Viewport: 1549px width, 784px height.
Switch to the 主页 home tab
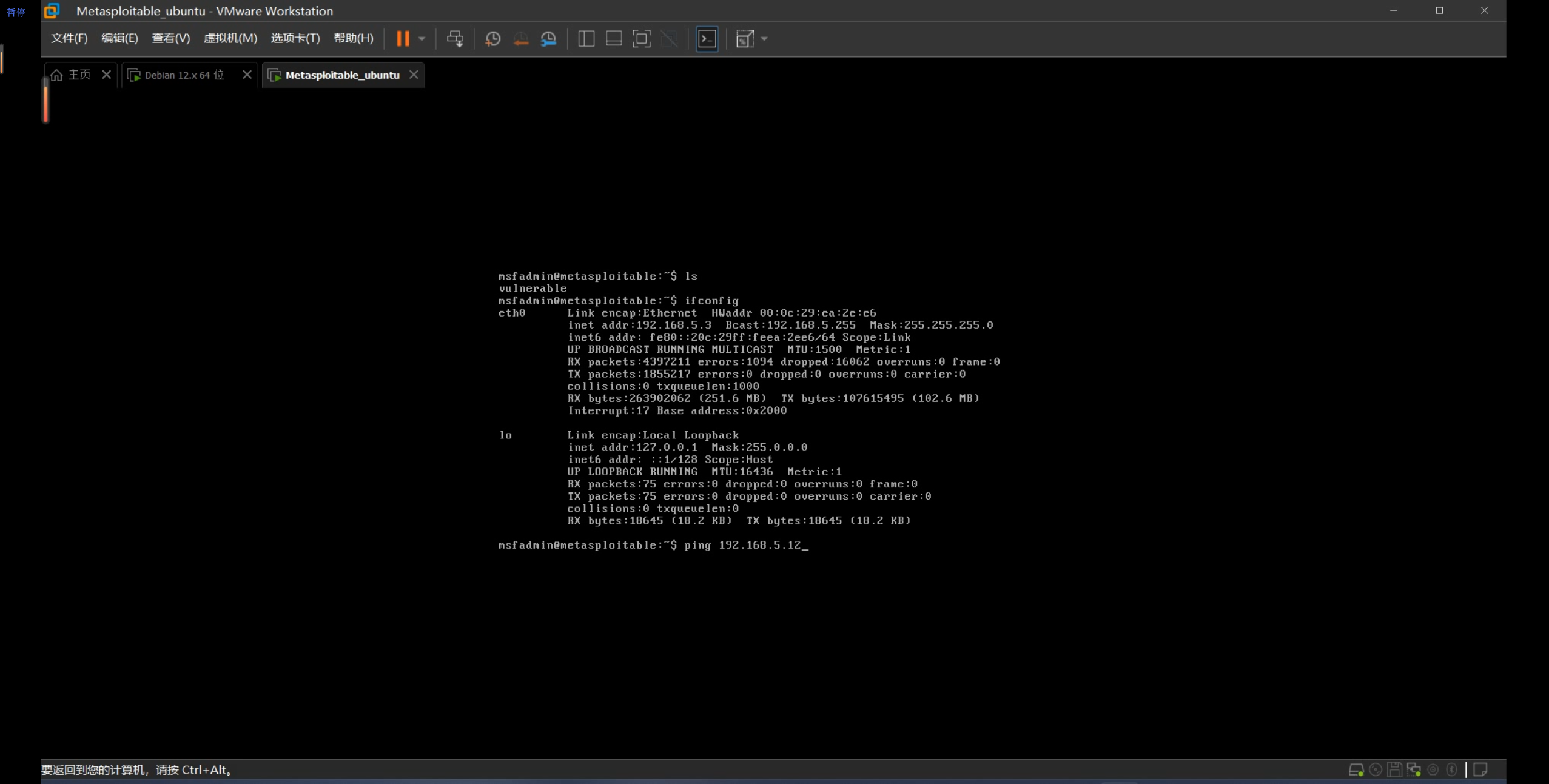click(x=79, y=75)
